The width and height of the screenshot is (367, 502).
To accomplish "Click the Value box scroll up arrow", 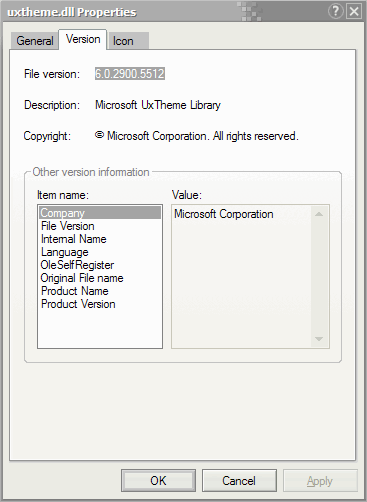I will coord(319,214).
